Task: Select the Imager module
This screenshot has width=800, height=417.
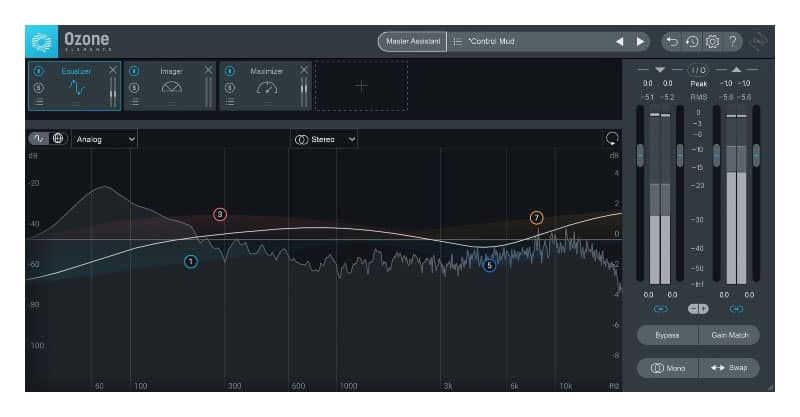Action: point(171,87)
